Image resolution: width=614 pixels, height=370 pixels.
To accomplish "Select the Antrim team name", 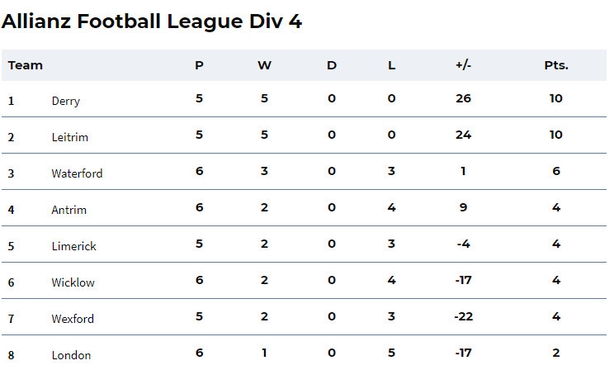I will [x=69, y=210].
